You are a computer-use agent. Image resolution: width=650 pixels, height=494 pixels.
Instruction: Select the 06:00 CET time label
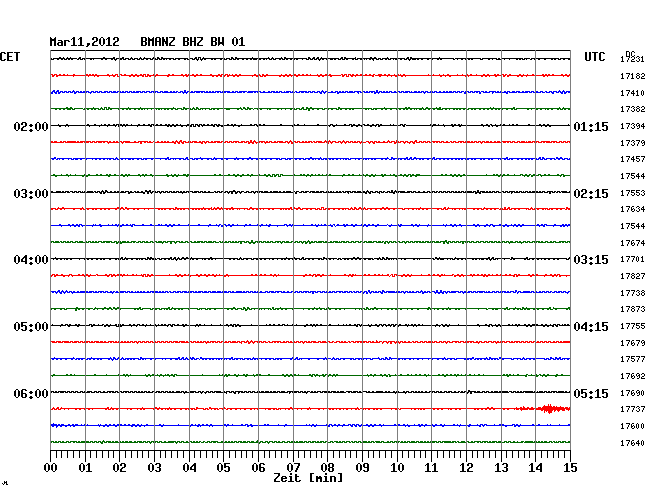click(31, 393)
